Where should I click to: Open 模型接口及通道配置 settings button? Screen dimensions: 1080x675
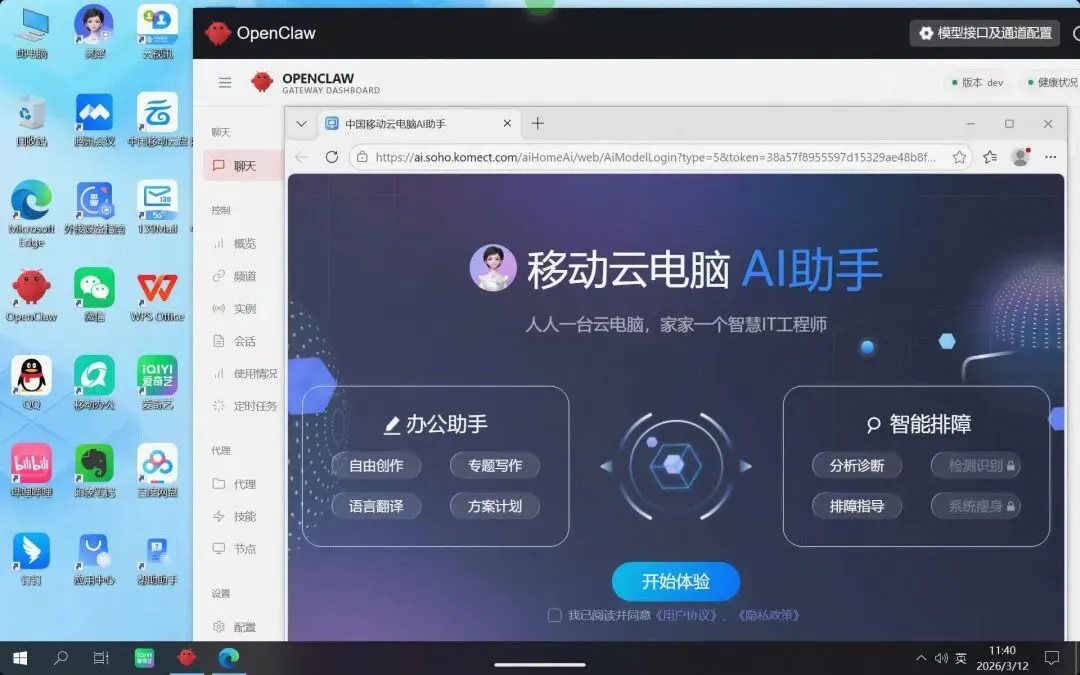(x=985, y=33)
